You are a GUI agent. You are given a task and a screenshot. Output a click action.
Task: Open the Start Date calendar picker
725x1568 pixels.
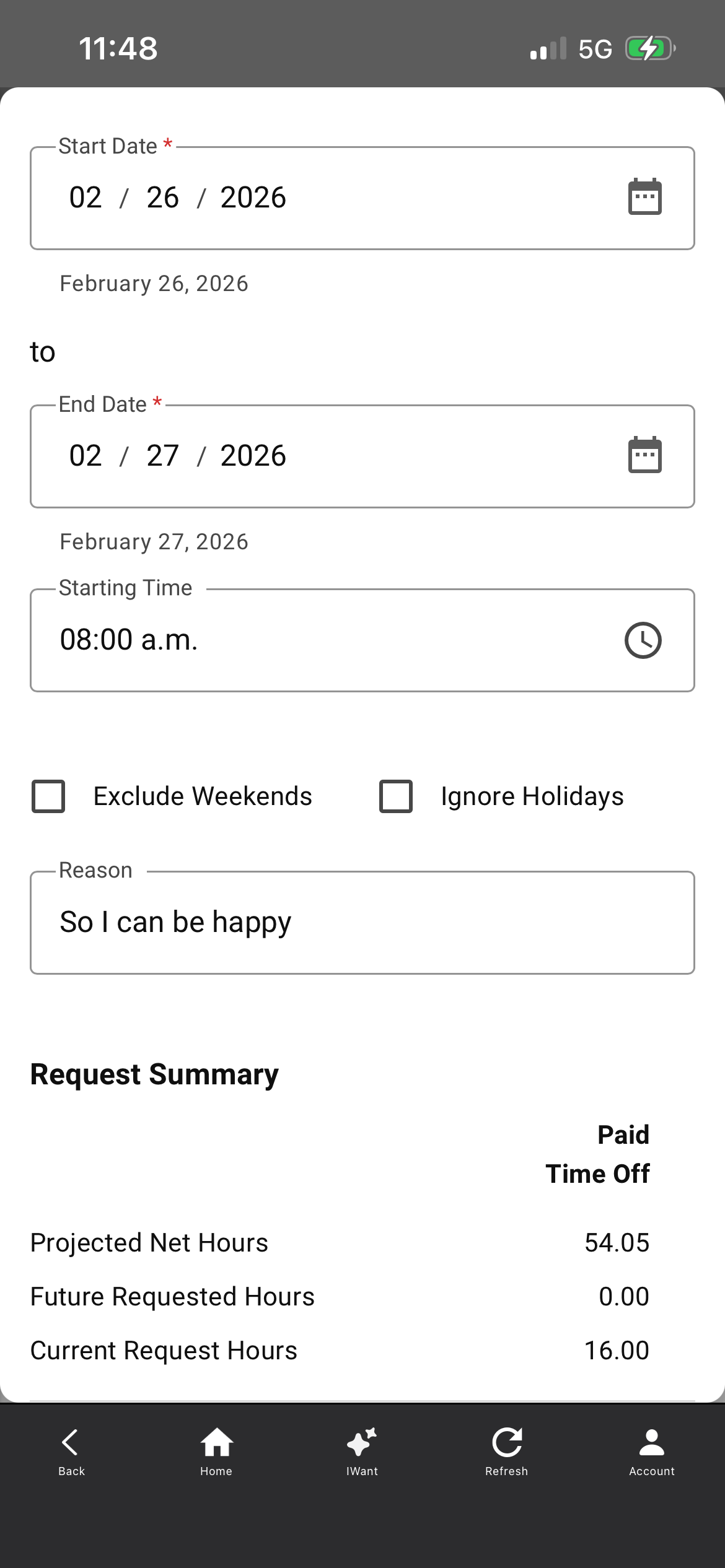point(644,198)
